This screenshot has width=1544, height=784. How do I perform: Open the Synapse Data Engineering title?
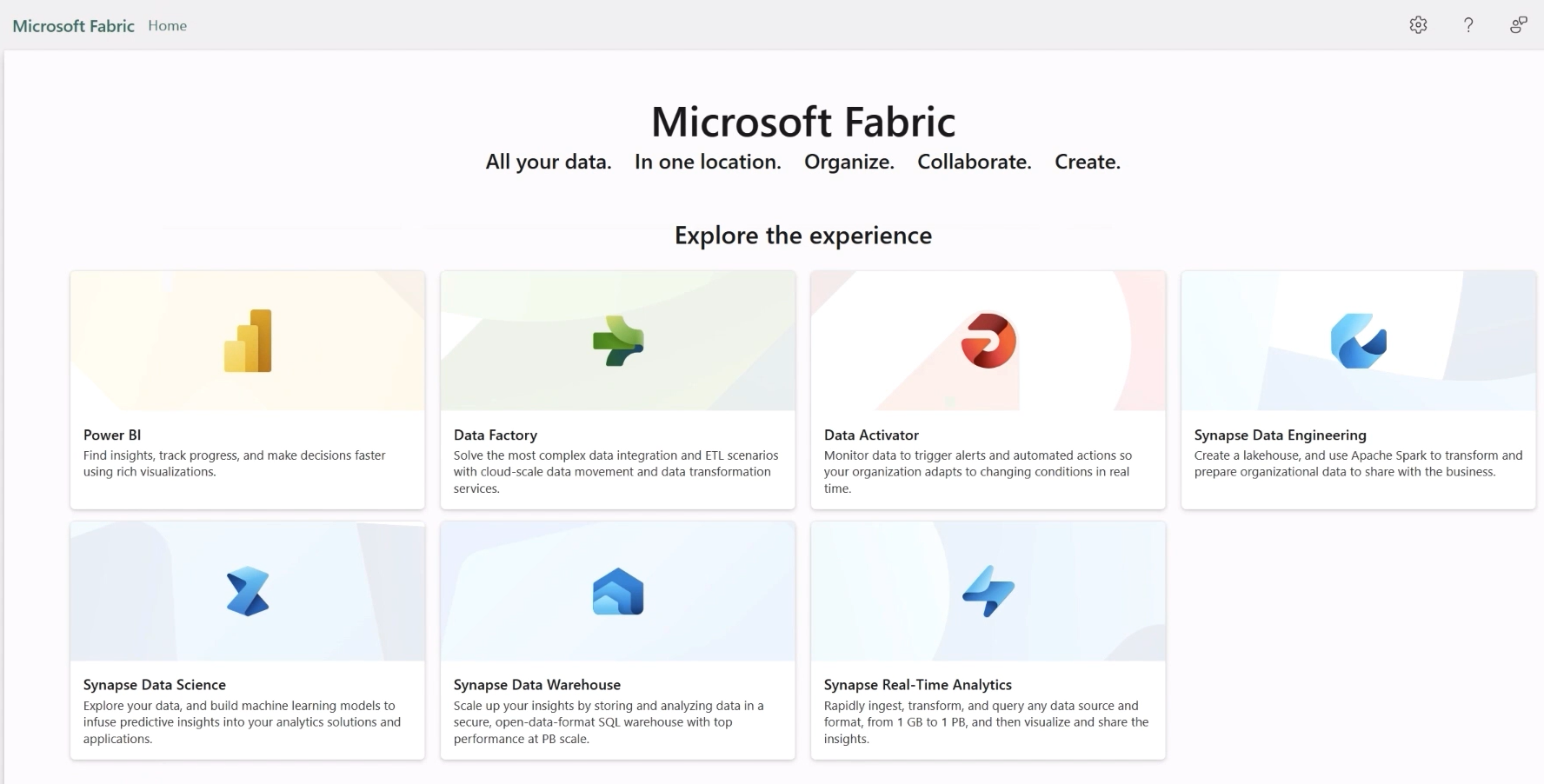point(1280,435)
